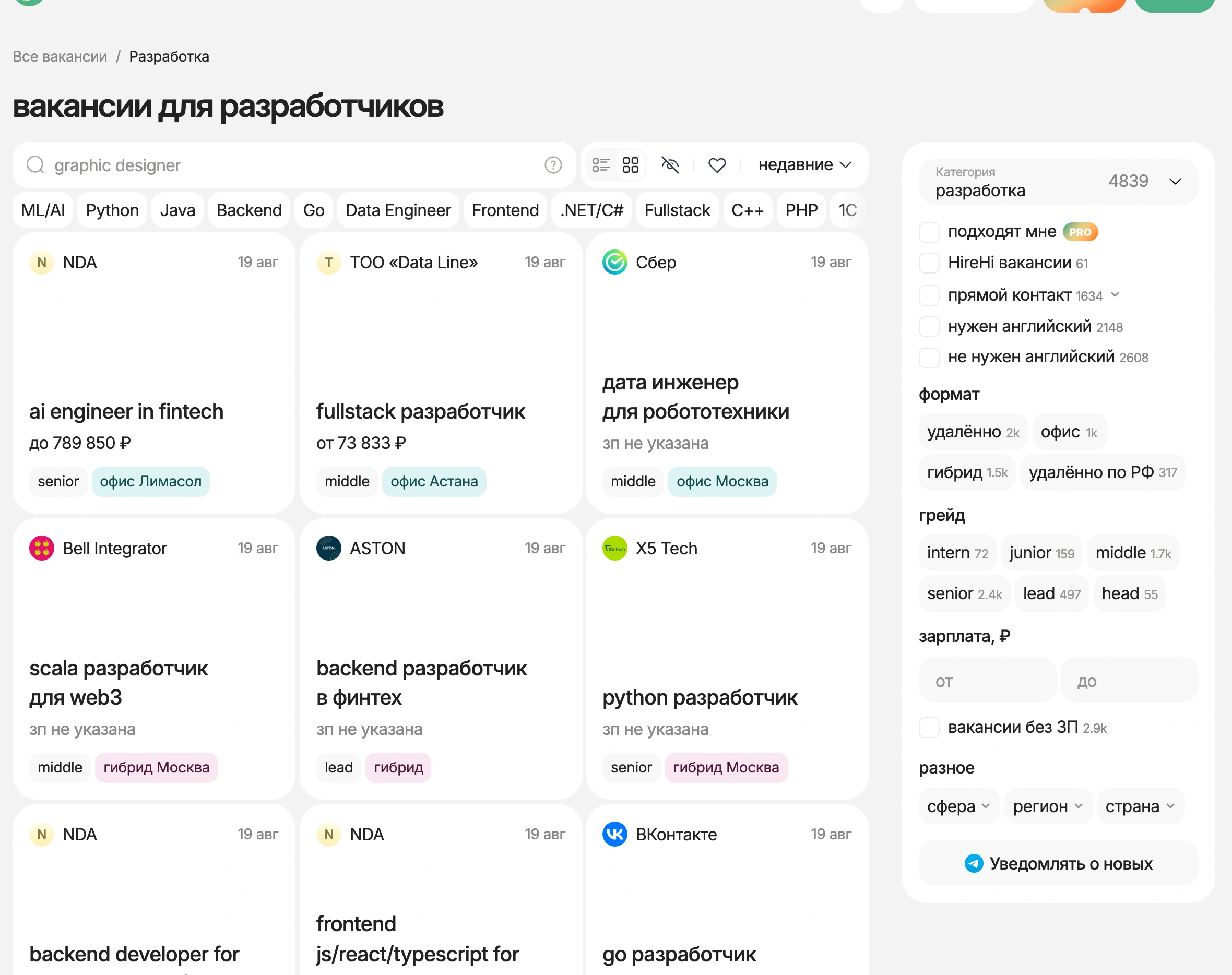Switch to list view layout icon
Image resolution: width=1232 pixels, height=975 pixels.
click(600, 165)
